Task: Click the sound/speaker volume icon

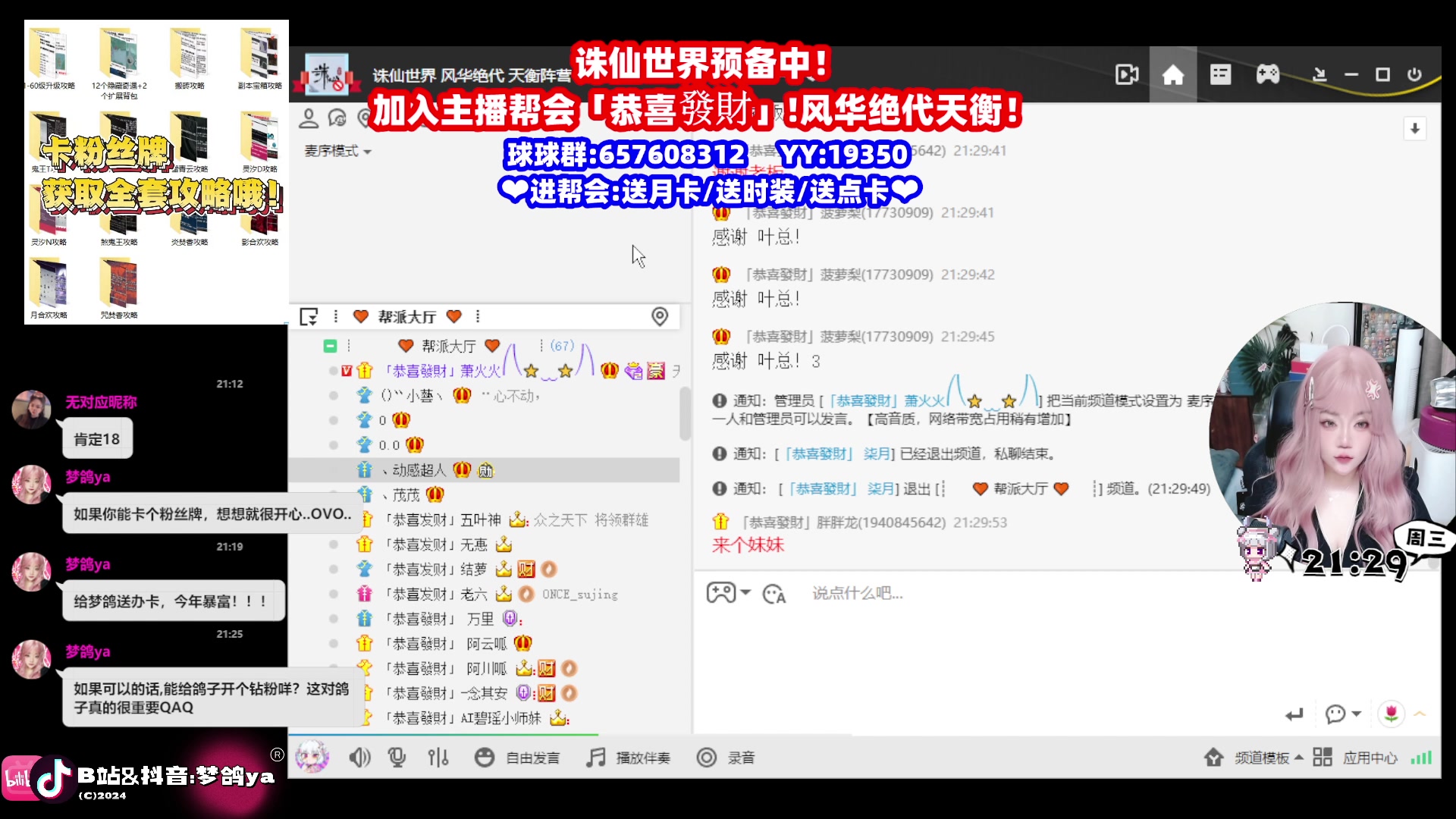Action: (359, 758)
